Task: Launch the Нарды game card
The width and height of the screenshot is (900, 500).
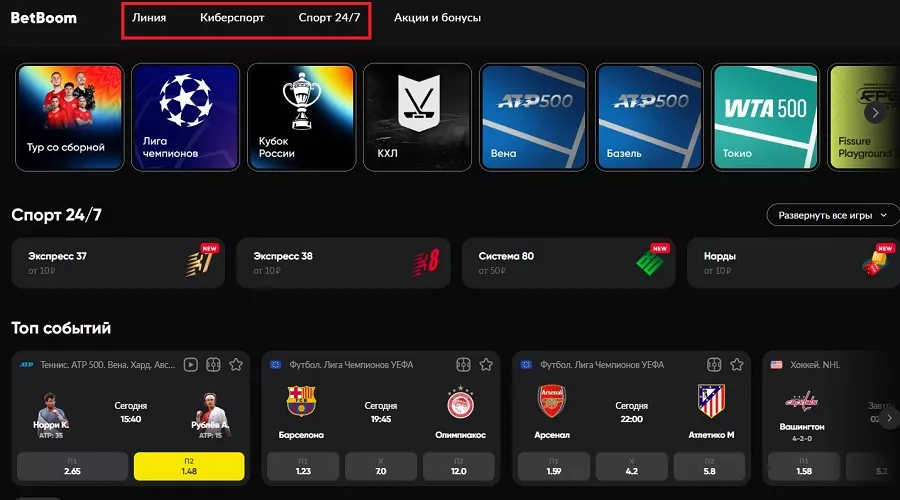Action: tap(793, 263)
